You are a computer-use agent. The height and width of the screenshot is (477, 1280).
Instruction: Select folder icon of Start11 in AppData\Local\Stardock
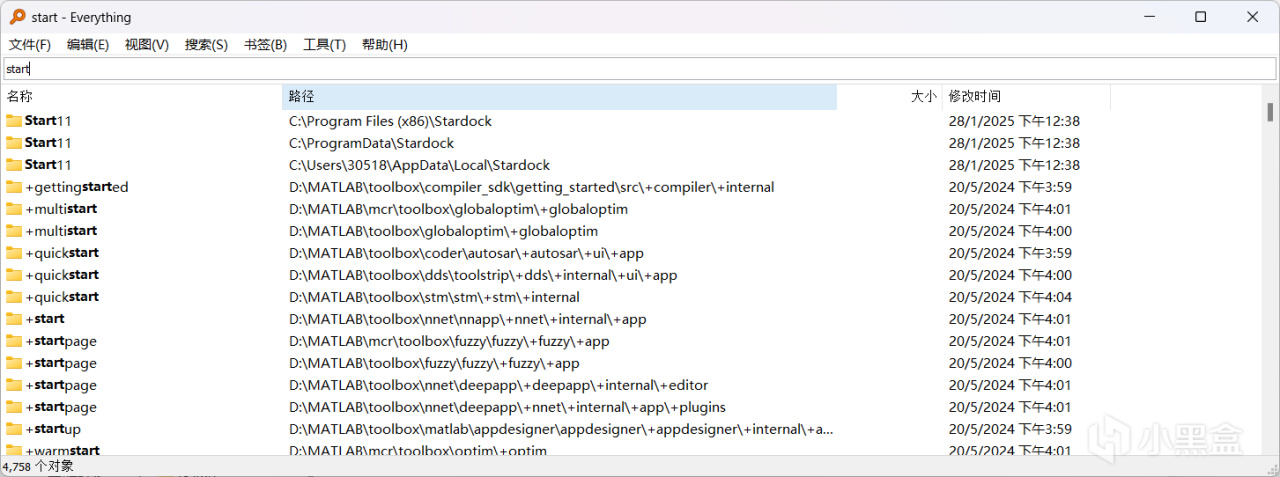14,165
